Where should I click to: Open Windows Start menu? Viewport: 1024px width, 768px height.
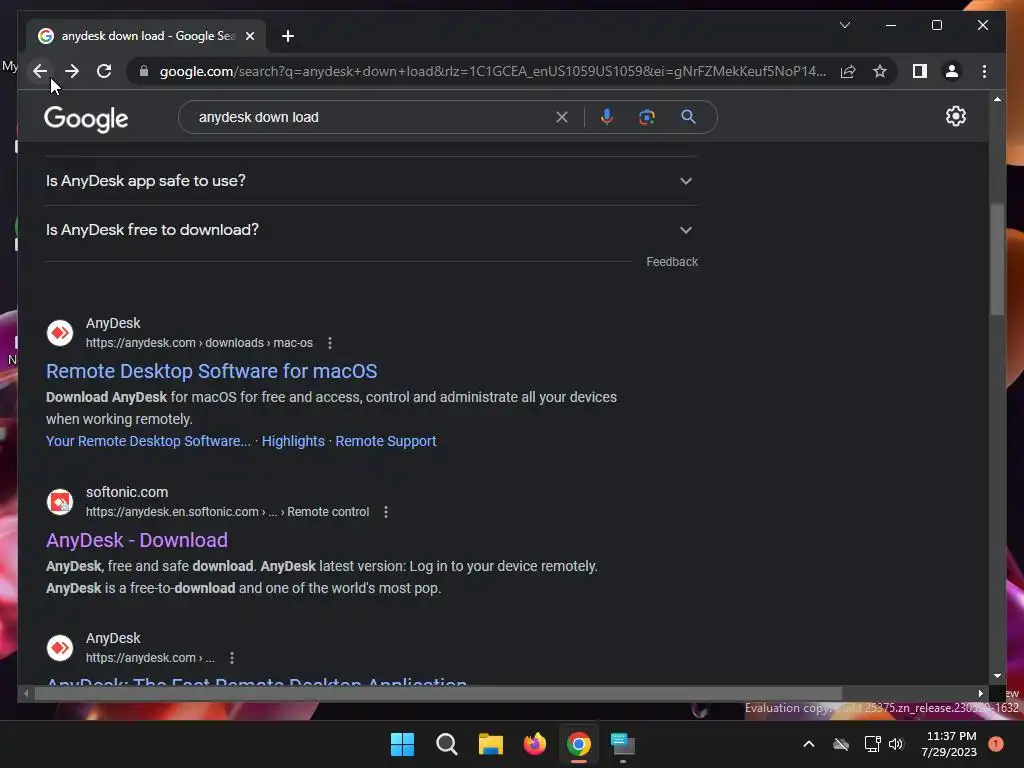pos(402,744)
